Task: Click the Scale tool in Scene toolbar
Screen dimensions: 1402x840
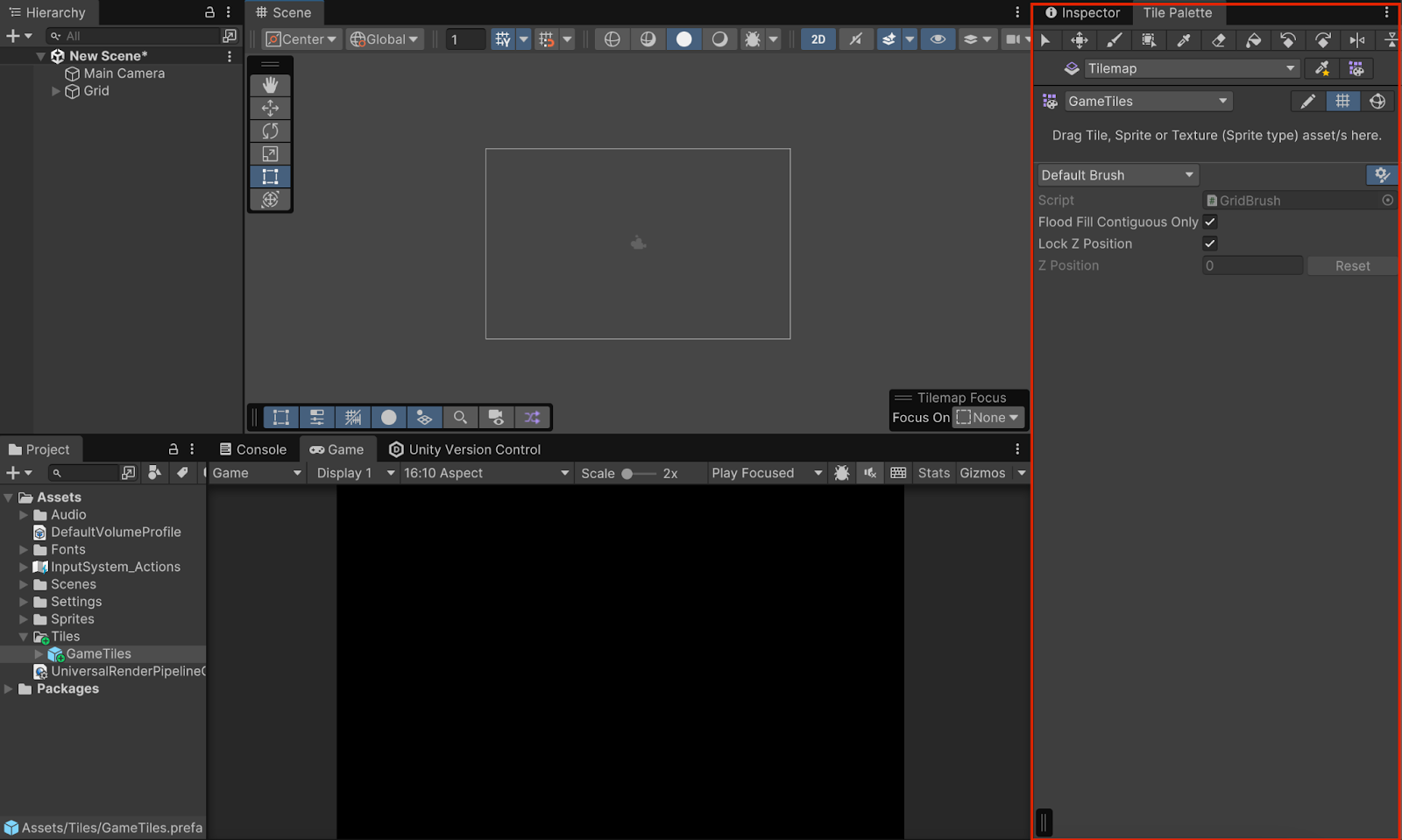Action: 270,154
